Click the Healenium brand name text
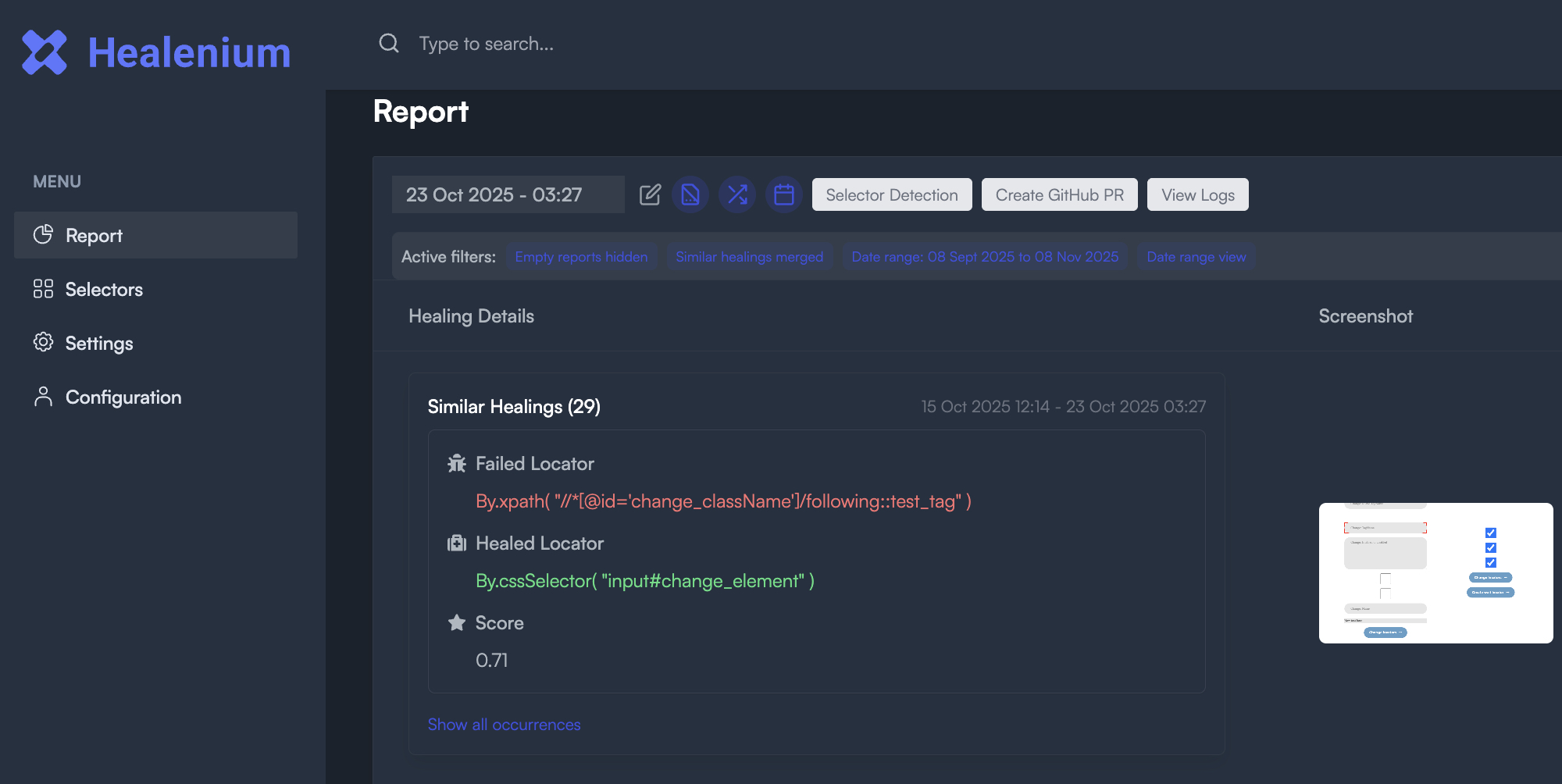1562x784 pixels. [189, 53]
